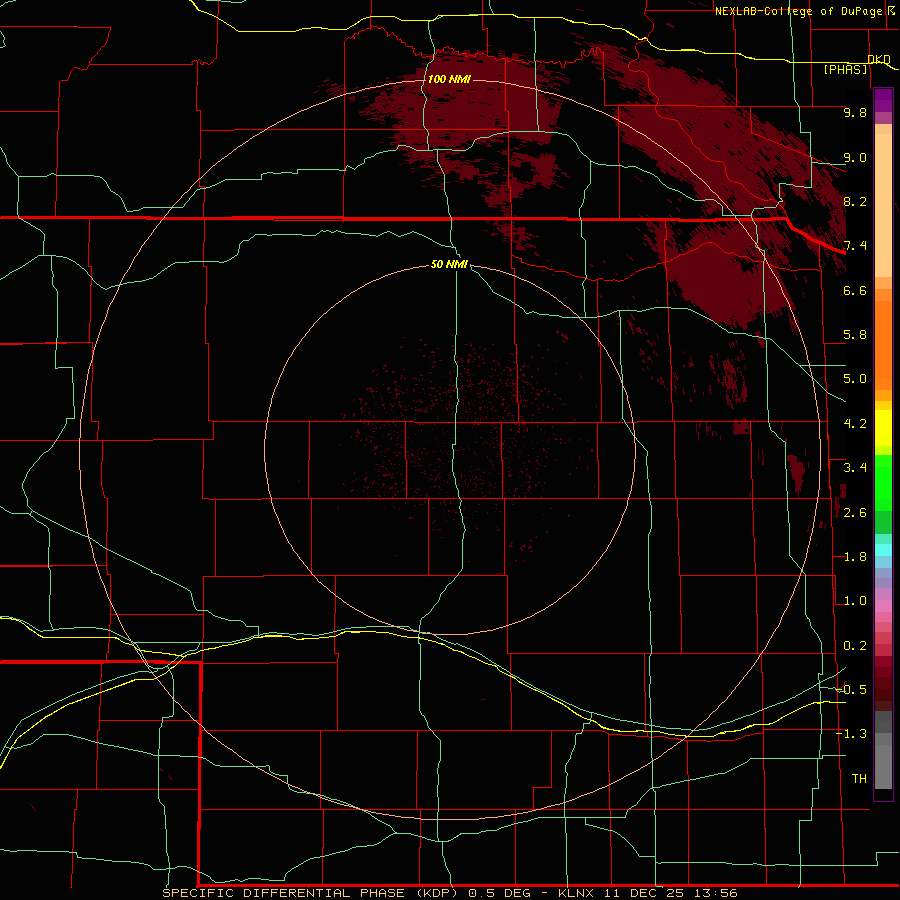Image resolution: width=900 pixels, height=900 pixels.
Task: Click the 0.2 scale value
Action: [855, 646]
